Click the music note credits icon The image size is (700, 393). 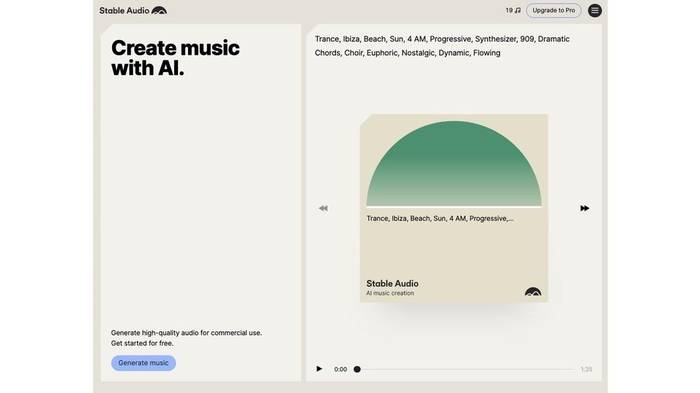[518, 10]
